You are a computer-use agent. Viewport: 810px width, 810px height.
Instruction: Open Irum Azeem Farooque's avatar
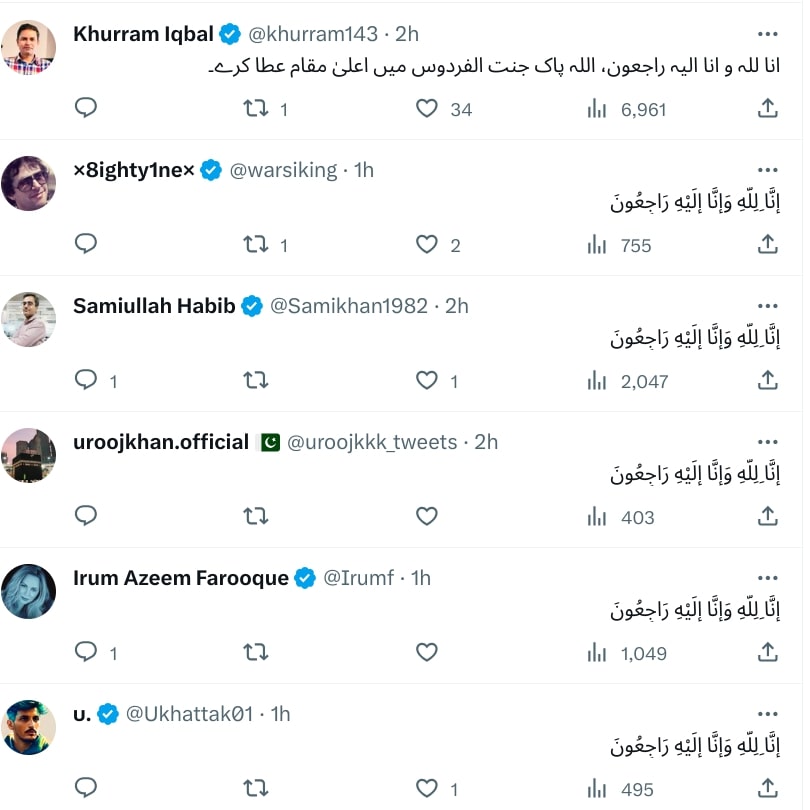(28, 591)
